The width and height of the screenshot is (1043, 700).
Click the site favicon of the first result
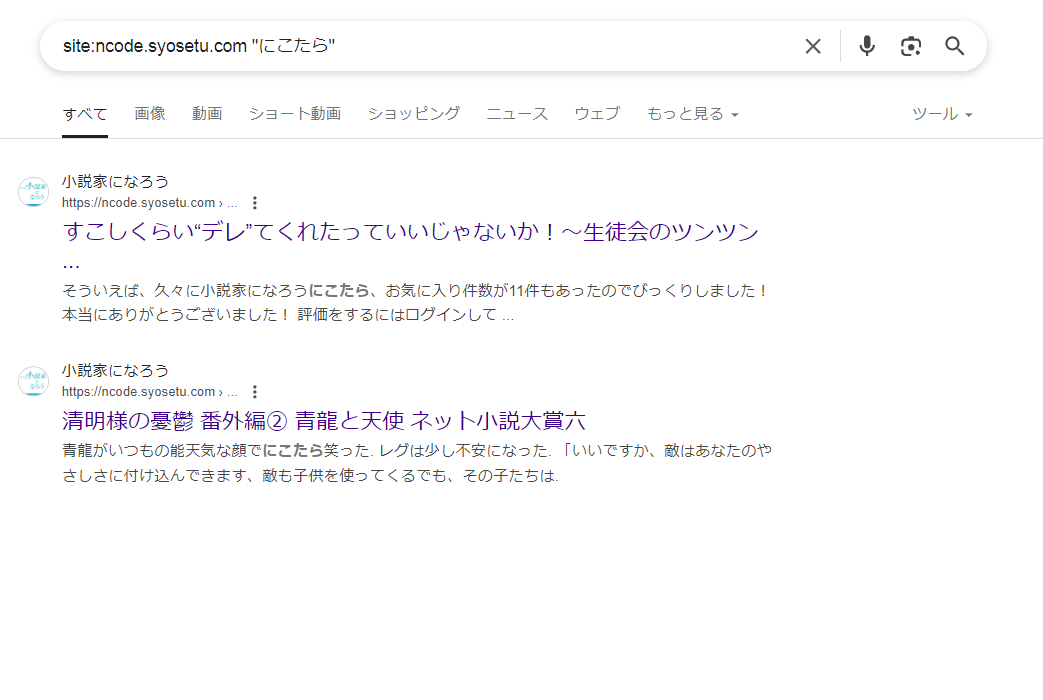click(x=33, y=192)
